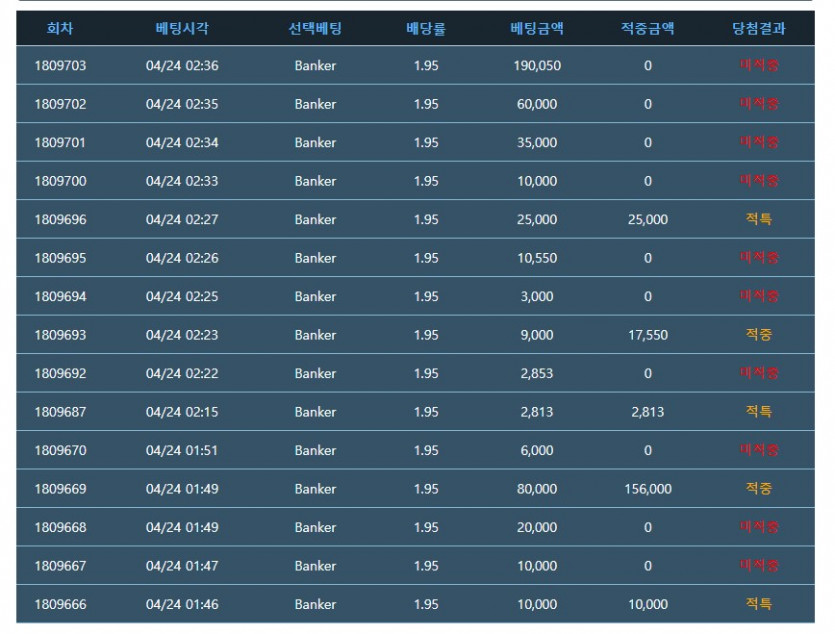Click bet amount 10,550
The width and height of the screenshot is (835, 634).
537,258
